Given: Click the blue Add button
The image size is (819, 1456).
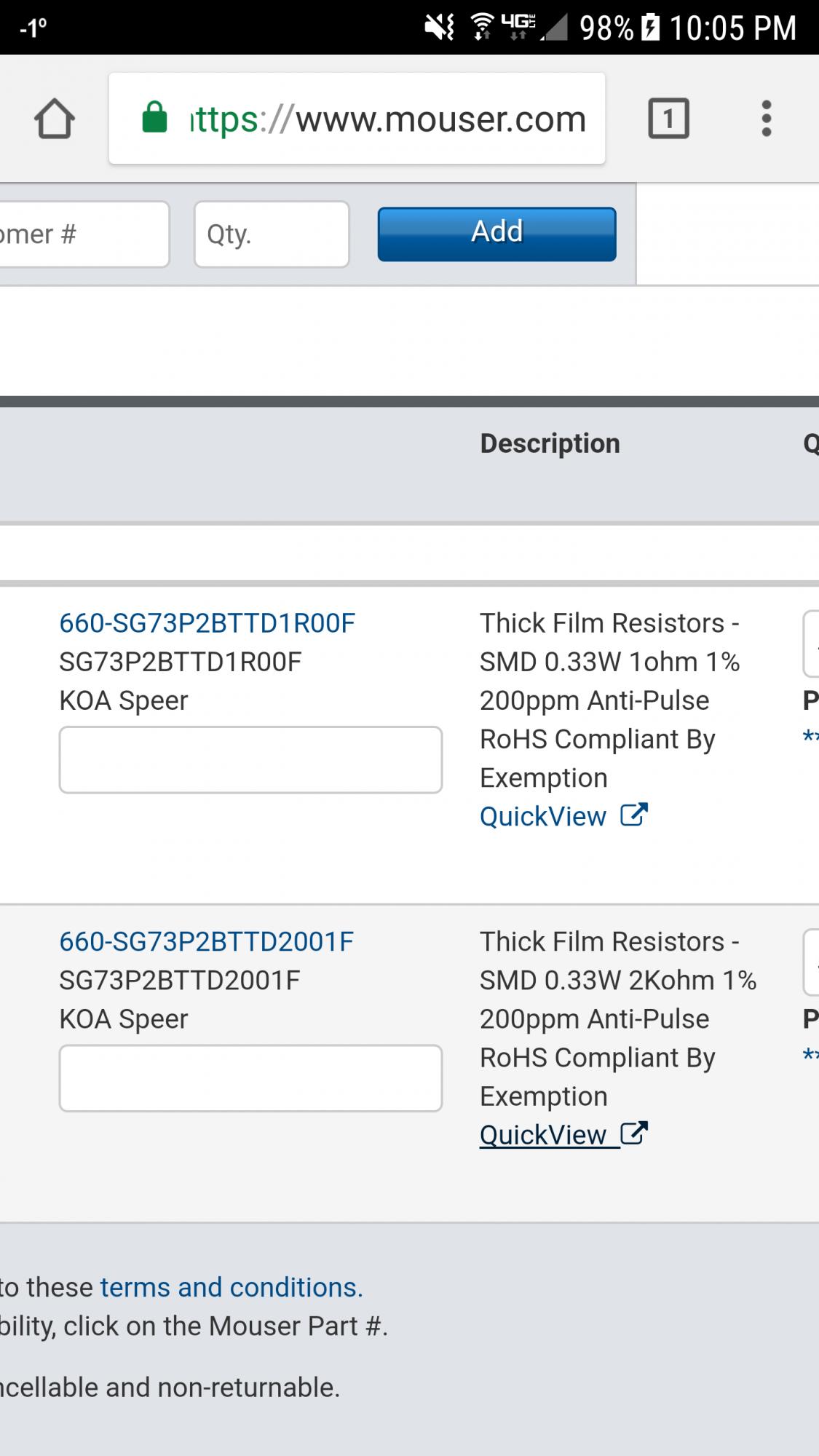Looking at the screenshot, I should coord(496,234).
